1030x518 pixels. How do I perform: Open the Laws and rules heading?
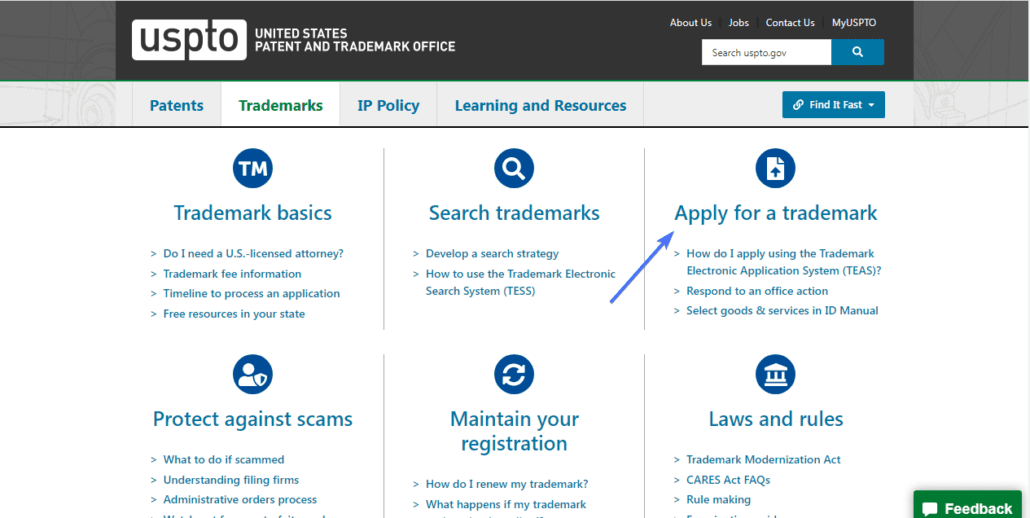click(x=776, y=418)
